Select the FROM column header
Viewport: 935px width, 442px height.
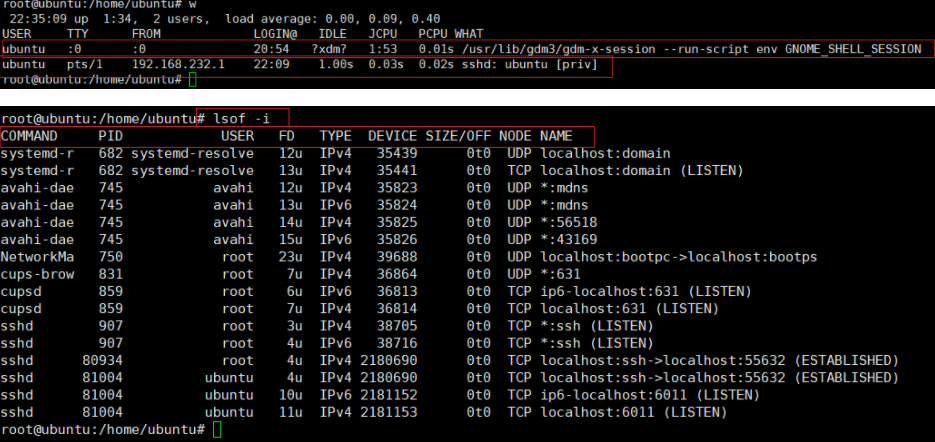click(145, 33)
